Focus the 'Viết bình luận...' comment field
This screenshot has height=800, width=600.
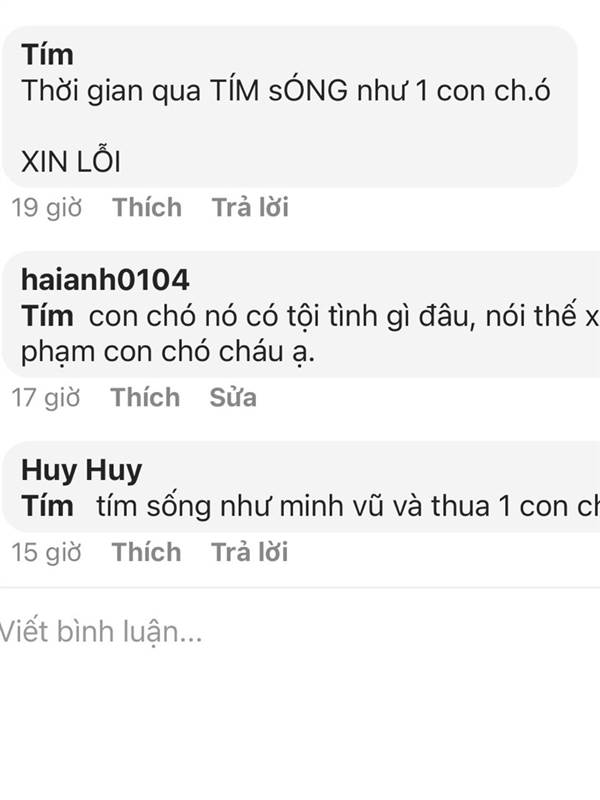tap(300, 632)
